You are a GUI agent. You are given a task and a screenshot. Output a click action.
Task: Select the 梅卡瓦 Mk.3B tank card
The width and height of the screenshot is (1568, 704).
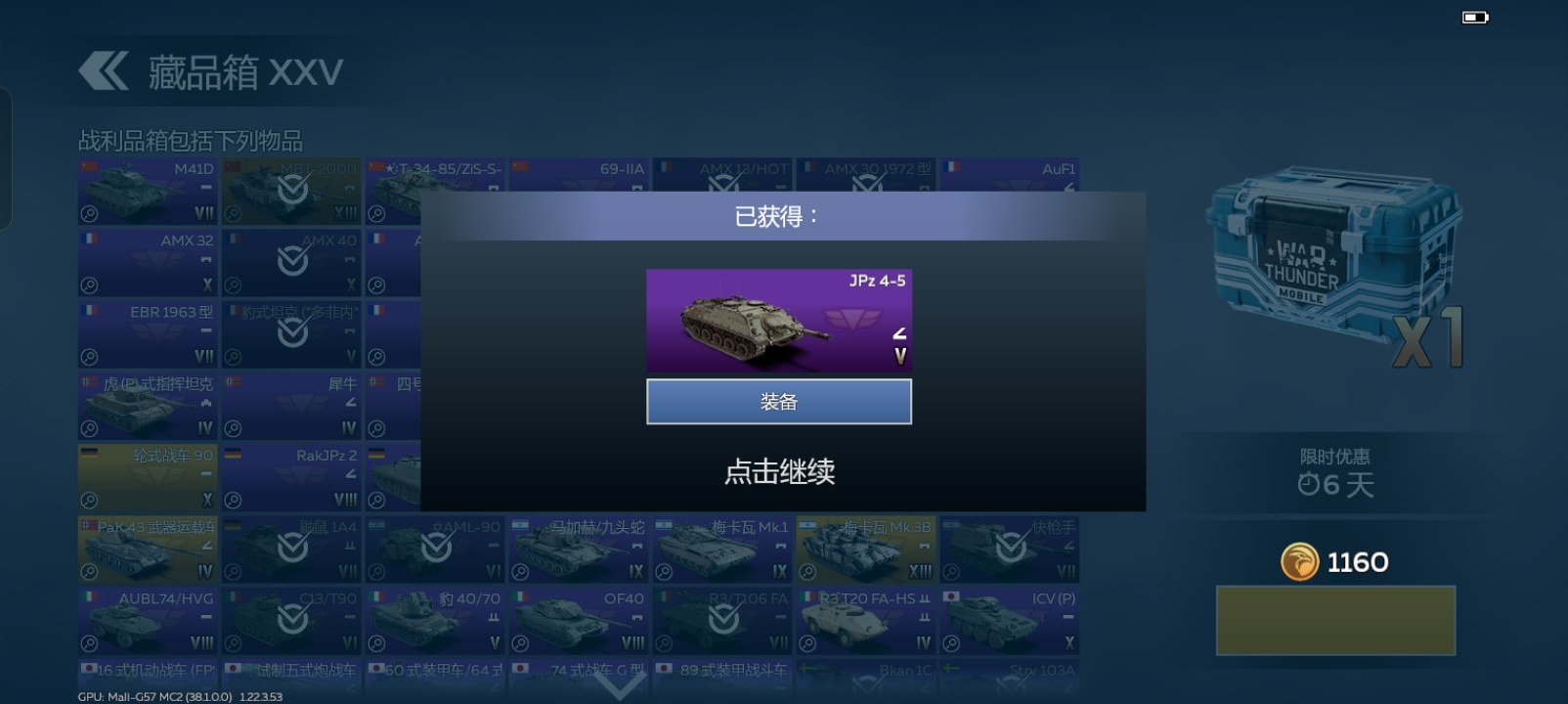[x=866, y=550]
